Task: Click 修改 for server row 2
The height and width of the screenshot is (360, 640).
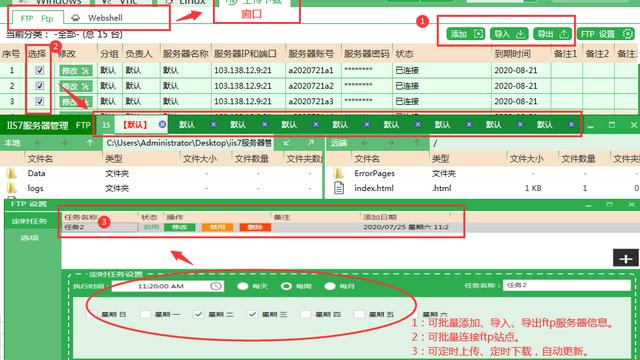Action: pos(76,86)
